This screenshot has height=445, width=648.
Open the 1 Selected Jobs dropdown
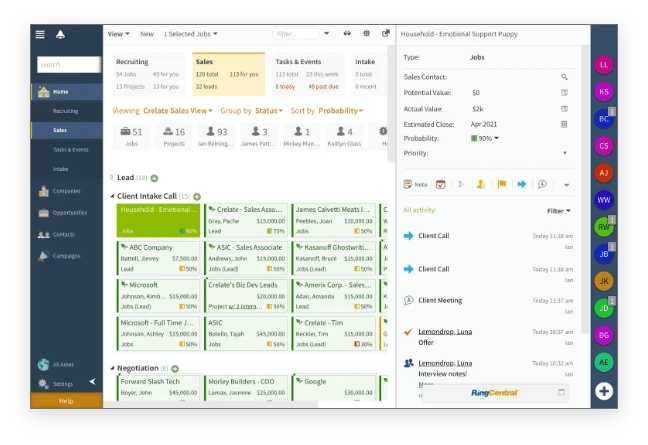(191, 34)
